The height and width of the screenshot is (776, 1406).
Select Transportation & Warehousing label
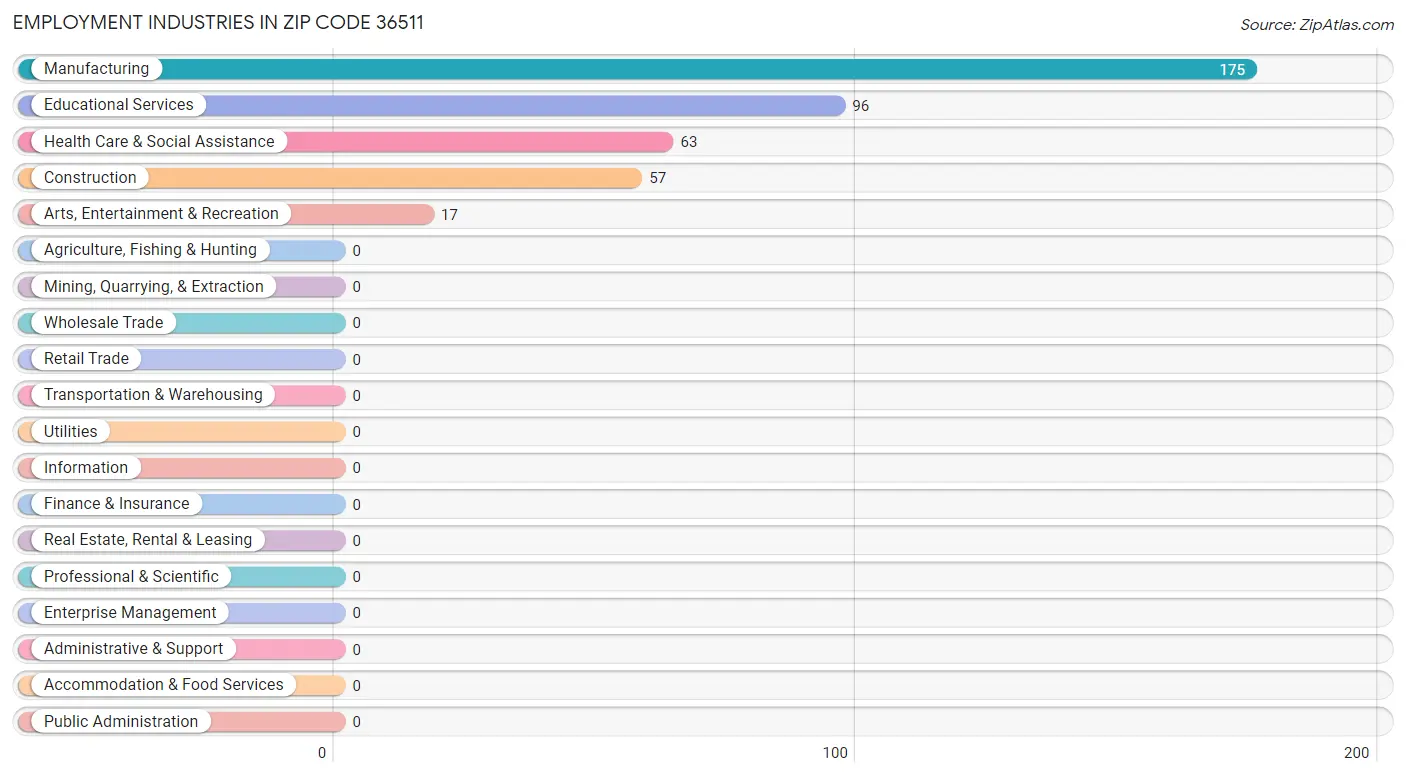[x=153, y=395]
